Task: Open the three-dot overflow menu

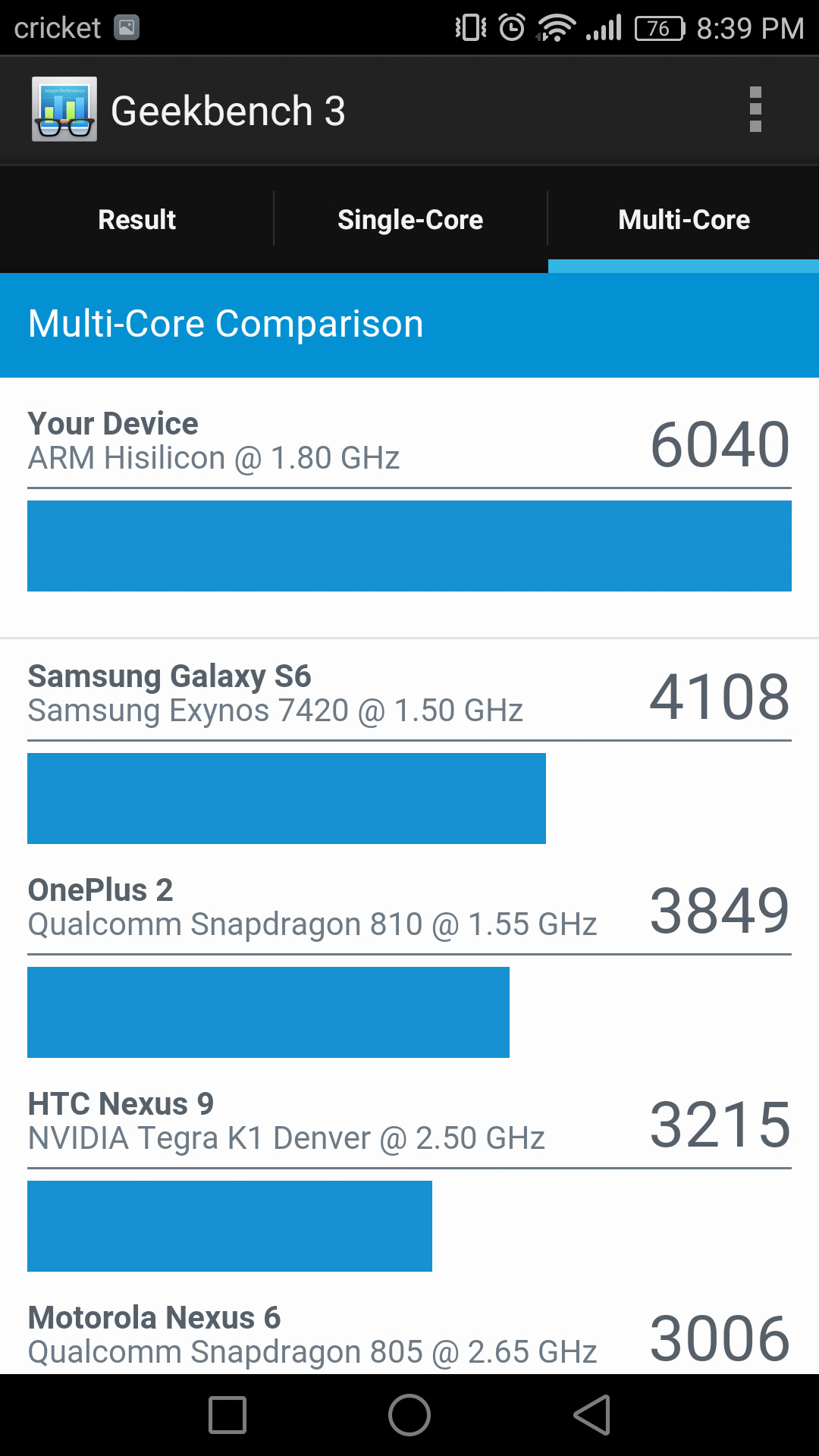Action: (x=755, y=110)
